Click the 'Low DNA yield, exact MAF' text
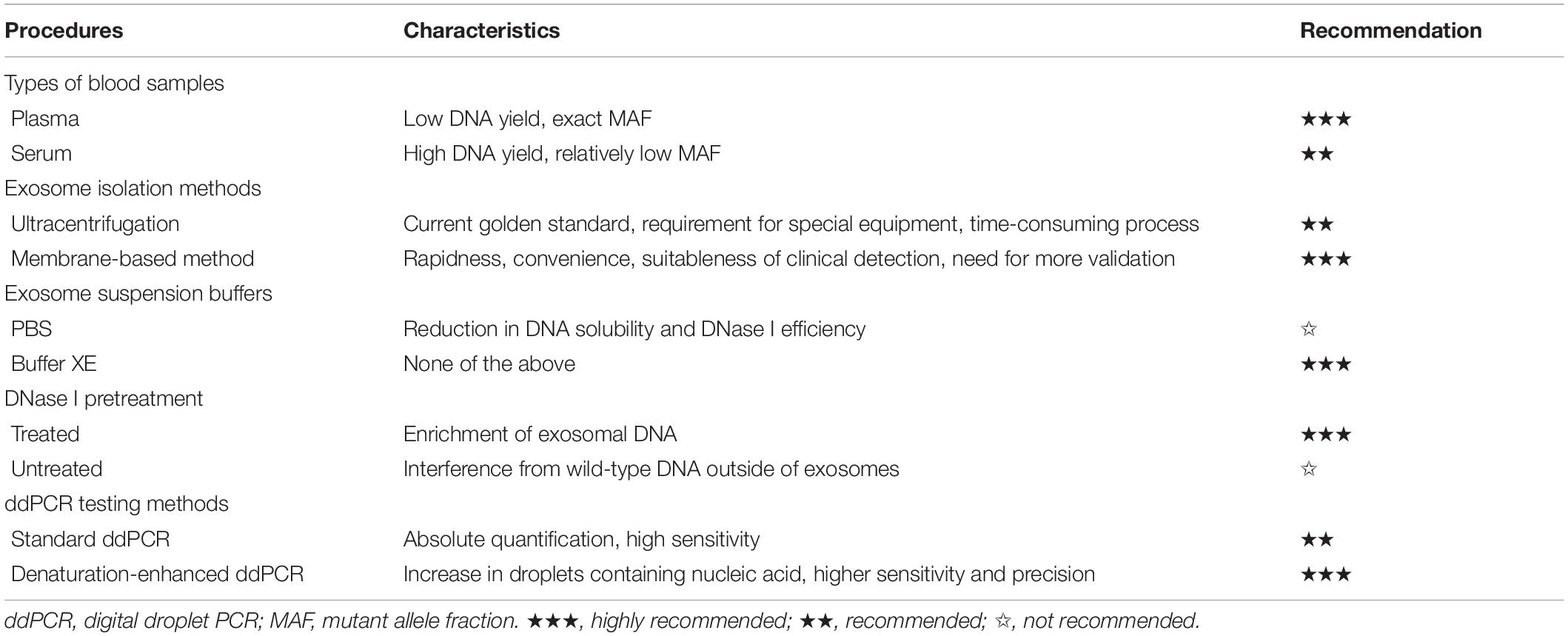The image size is (1568, 636). click(x=527, y=118)
